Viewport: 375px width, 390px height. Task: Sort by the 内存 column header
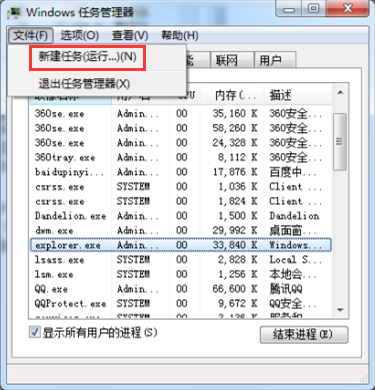point(232,95)
